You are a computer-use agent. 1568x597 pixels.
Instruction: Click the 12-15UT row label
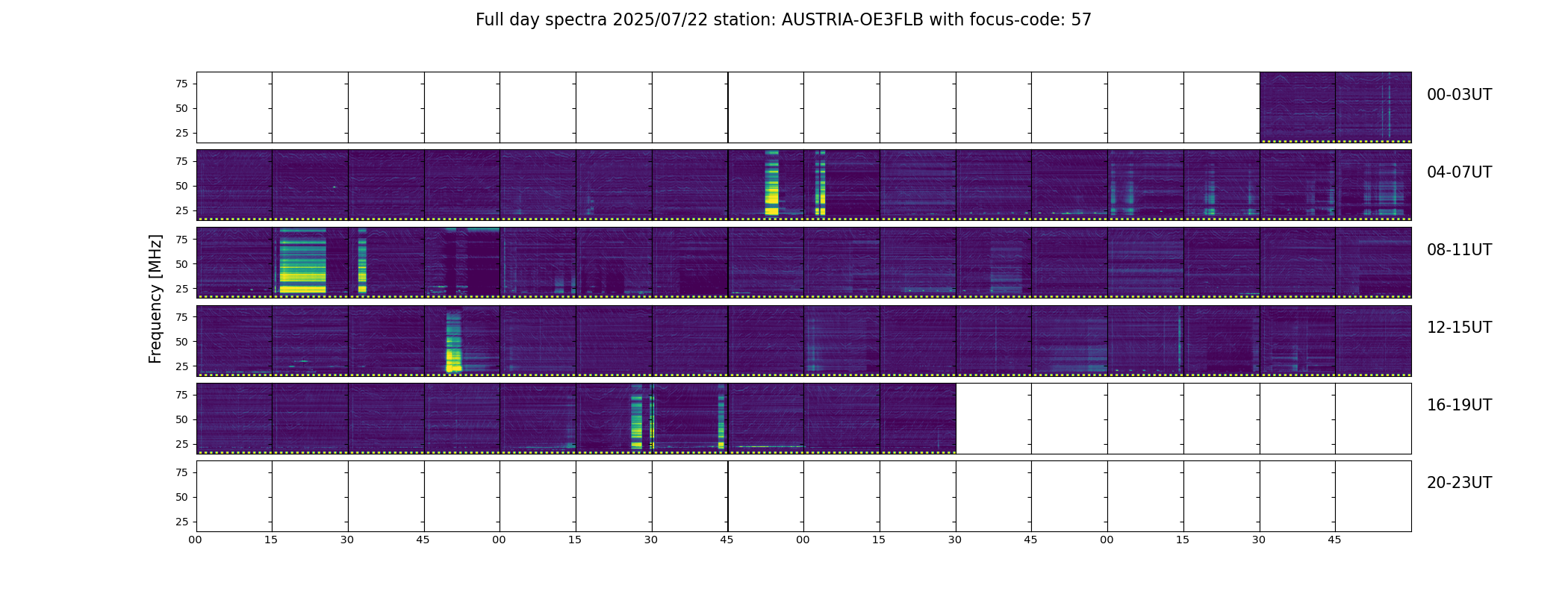[x=1459, y=328]
